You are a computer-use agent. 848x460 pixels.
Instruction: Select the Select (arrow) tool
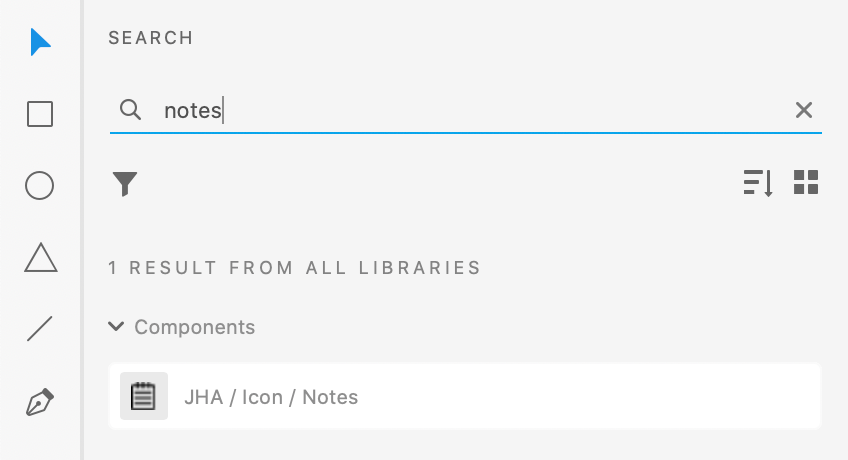(x=40, y=42)
